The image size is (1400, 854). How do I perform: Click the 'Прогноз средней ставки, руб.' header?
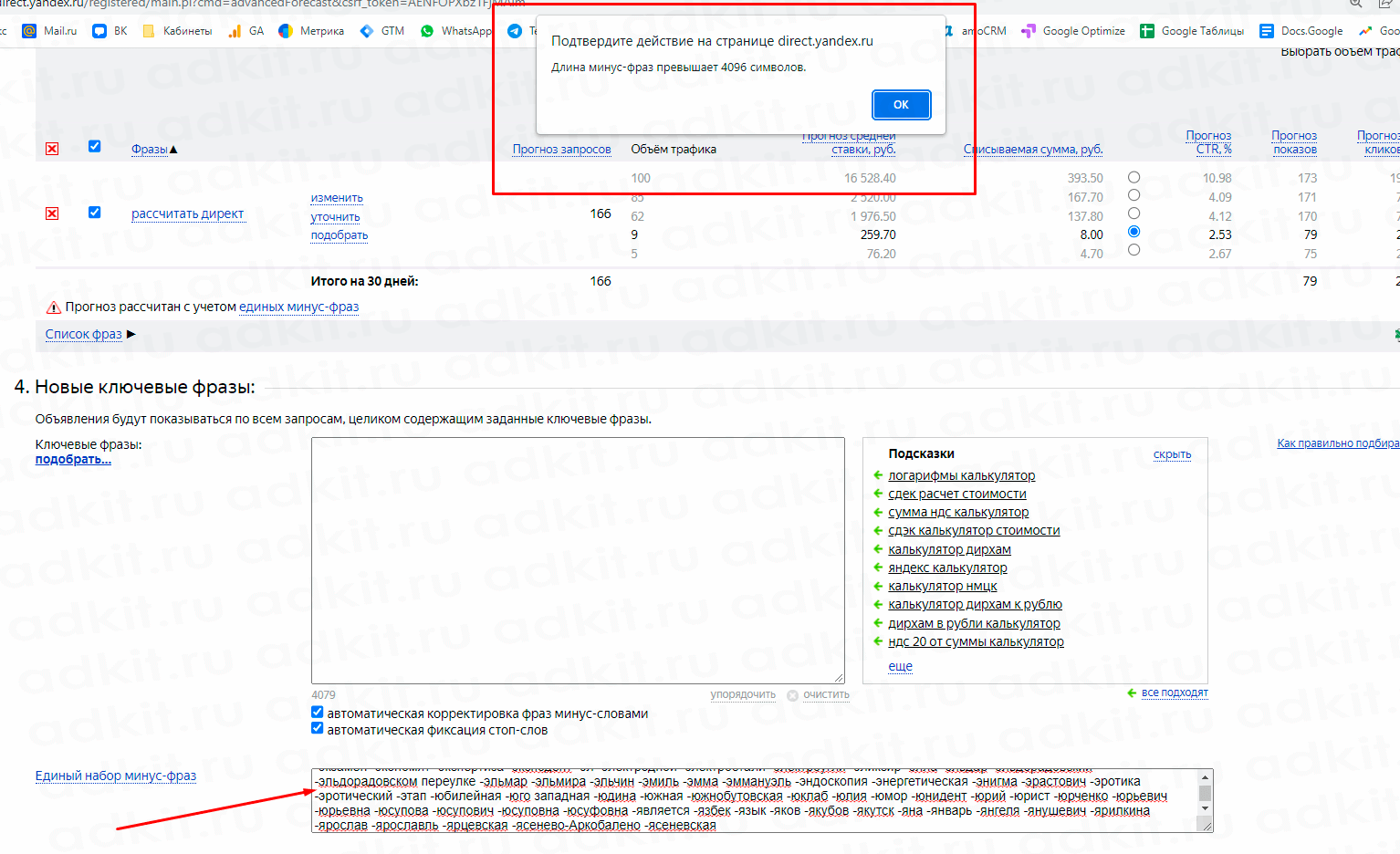pyautogui.click(x=849, y=142)
